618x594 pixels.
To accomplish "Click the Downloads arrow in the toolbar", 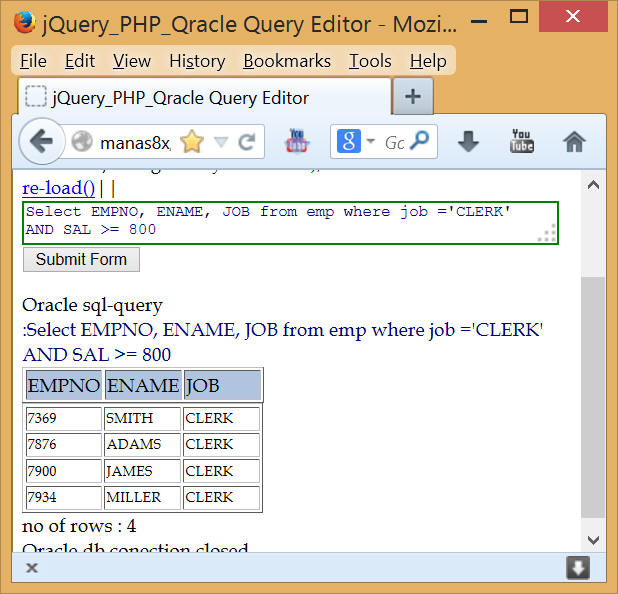I will [x=468, y=142].
